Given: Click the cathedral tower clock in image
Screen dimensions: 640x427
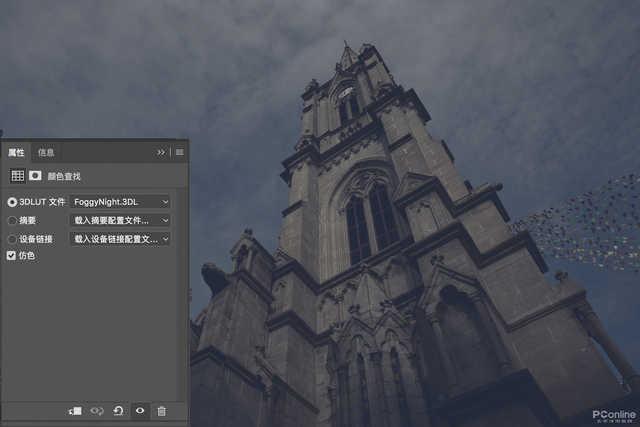Looking at the screenshot, I should pyautogui.click(x=346, y=93).
